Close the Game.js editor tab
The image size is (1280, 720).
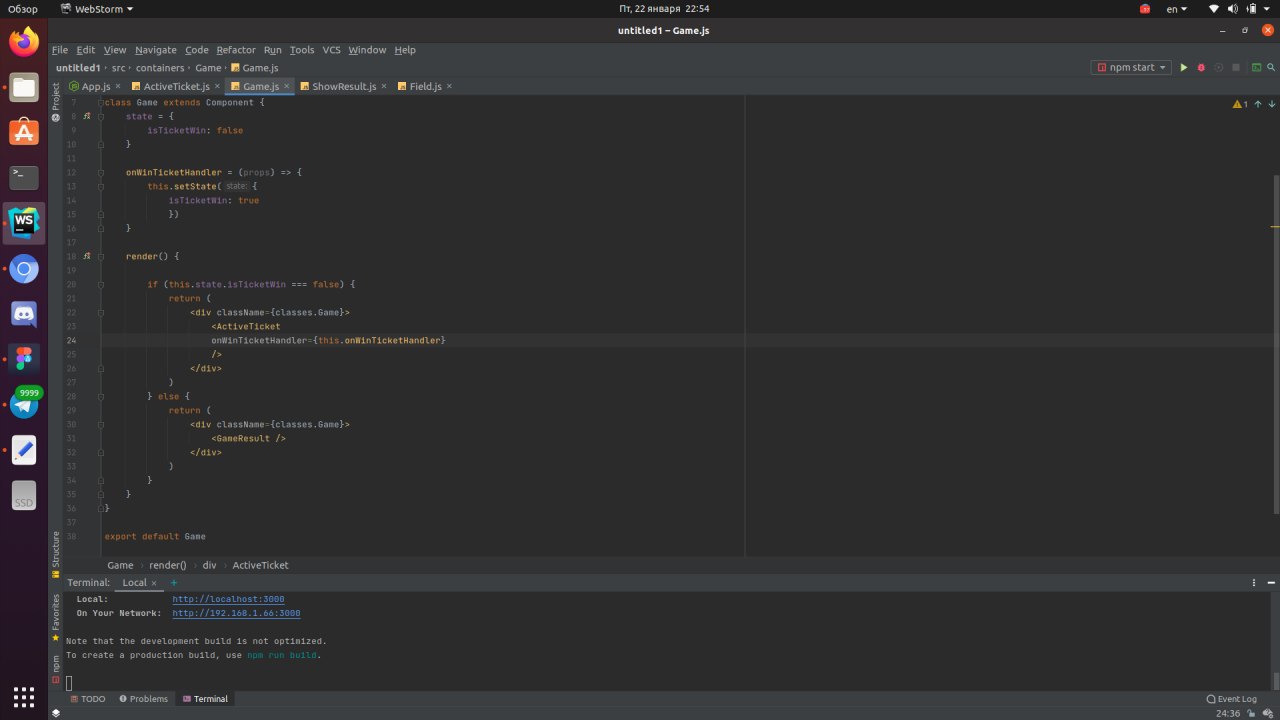(287, 86)
